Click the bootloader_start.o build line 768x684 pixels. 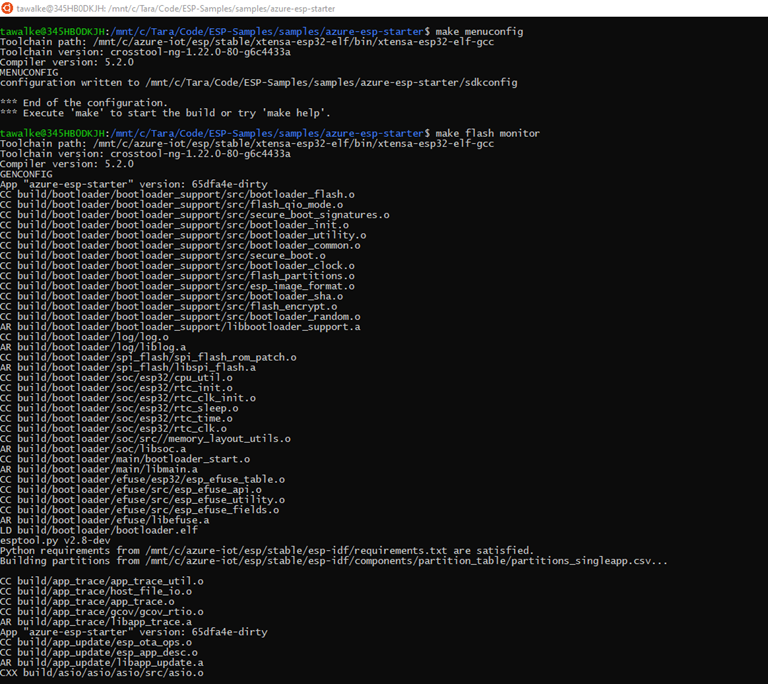125,459
